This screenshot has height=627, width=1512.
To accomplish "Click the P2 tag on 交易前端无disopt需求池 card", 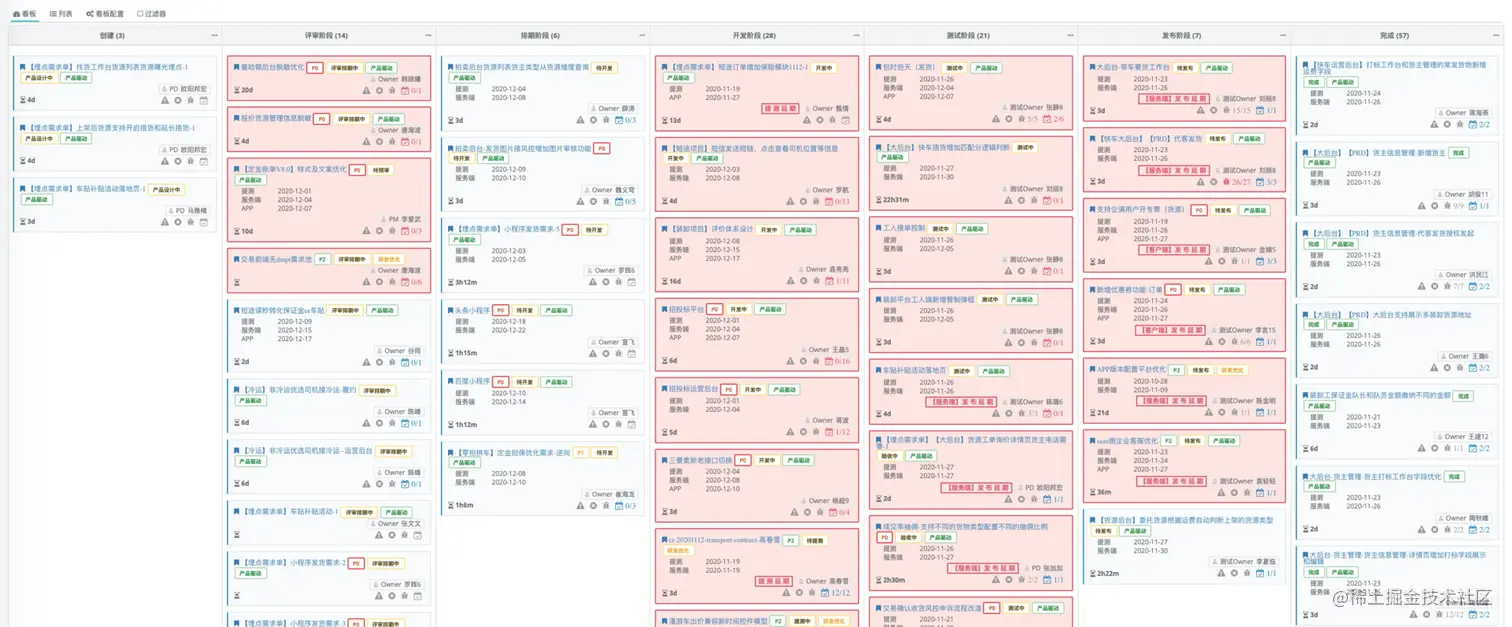I will (x=322, y=260).
